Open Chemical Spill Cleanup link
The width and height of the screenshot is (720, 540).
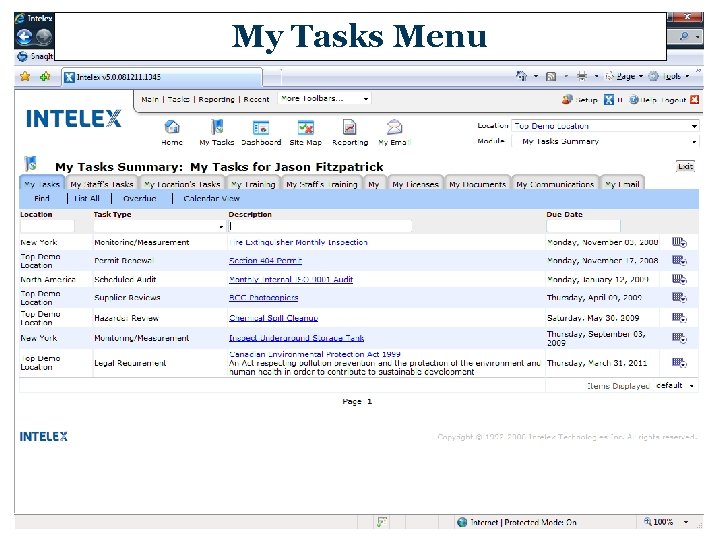pyautogui.click(x=273, y=317)
